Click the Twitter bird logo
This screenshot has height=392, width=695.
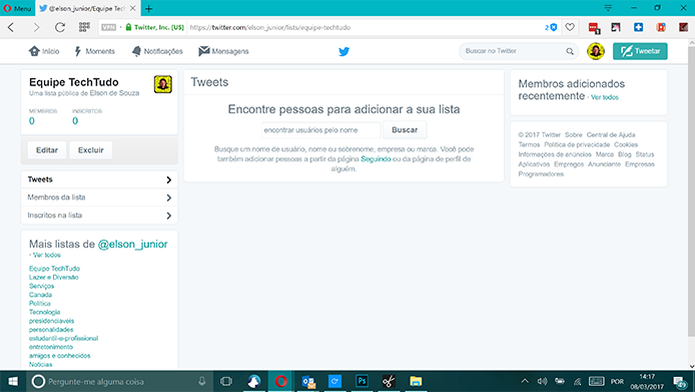coord(344,51)
